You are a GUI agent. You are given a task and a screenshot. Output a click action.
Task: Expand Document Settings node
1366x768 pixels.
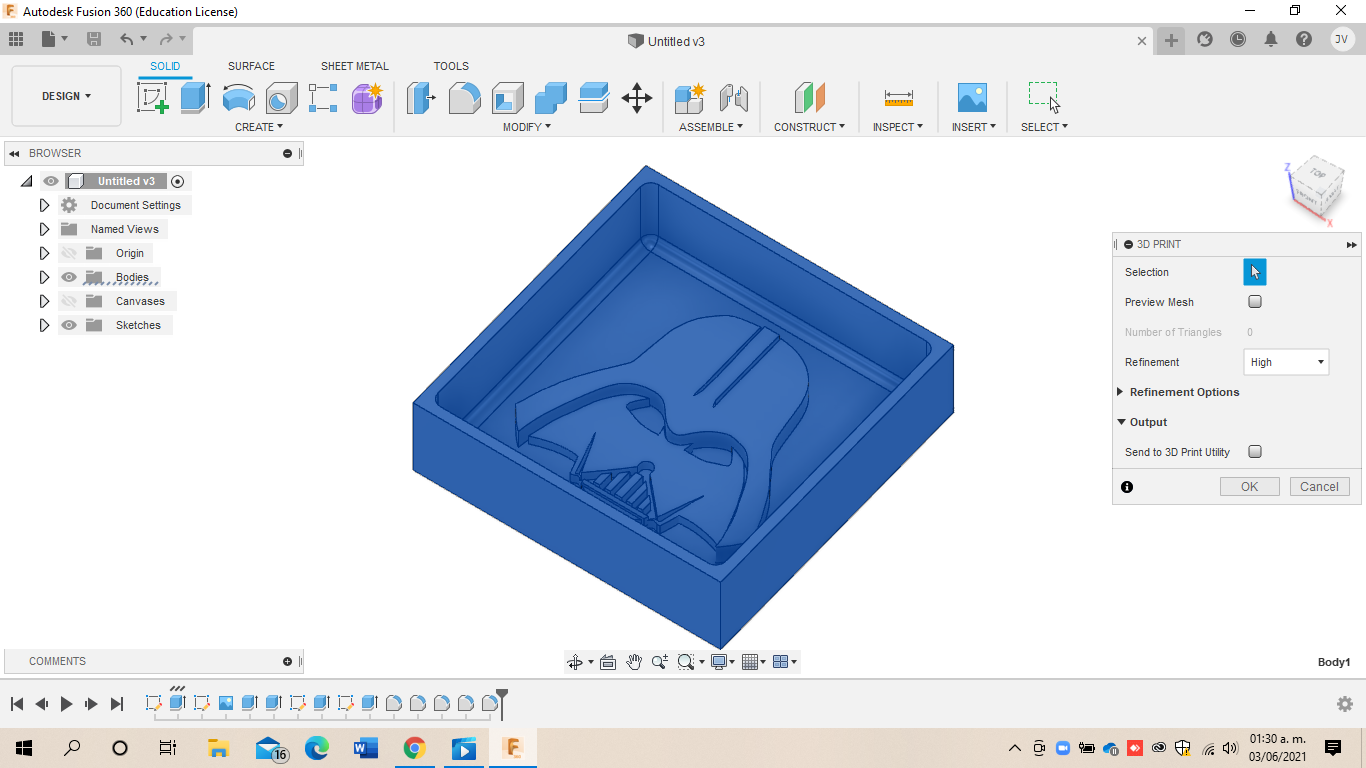pos(44,205)
